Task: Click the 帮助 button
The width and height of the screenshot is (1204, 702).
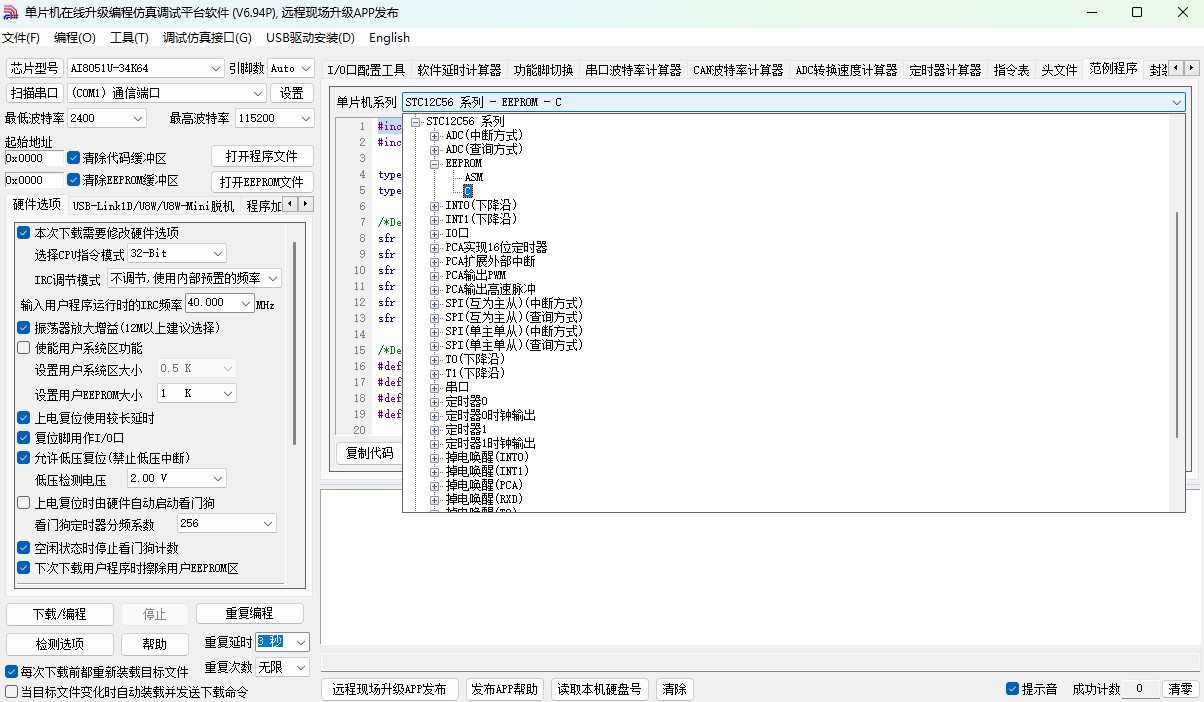Action: 155,644
